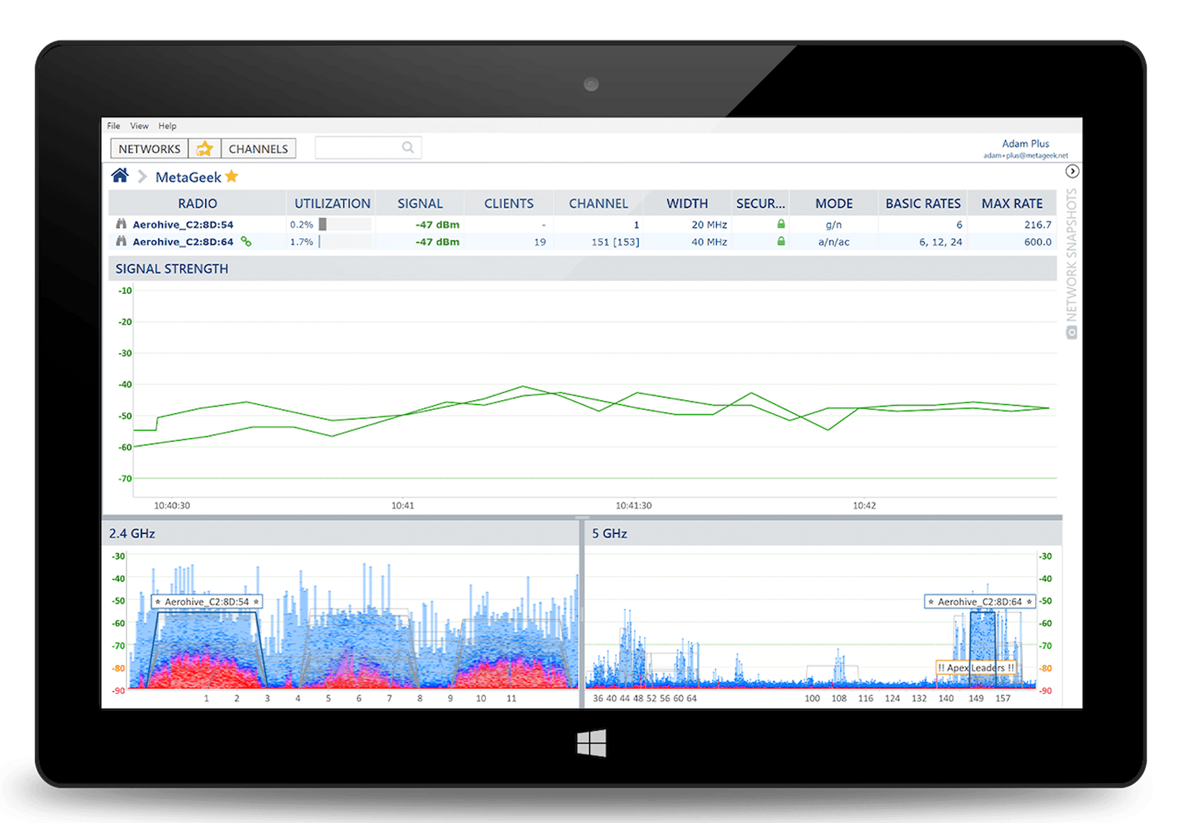Sort by SIGNAL column header
The width and height of the screenshot is (1178, 823).
[420, 203]
